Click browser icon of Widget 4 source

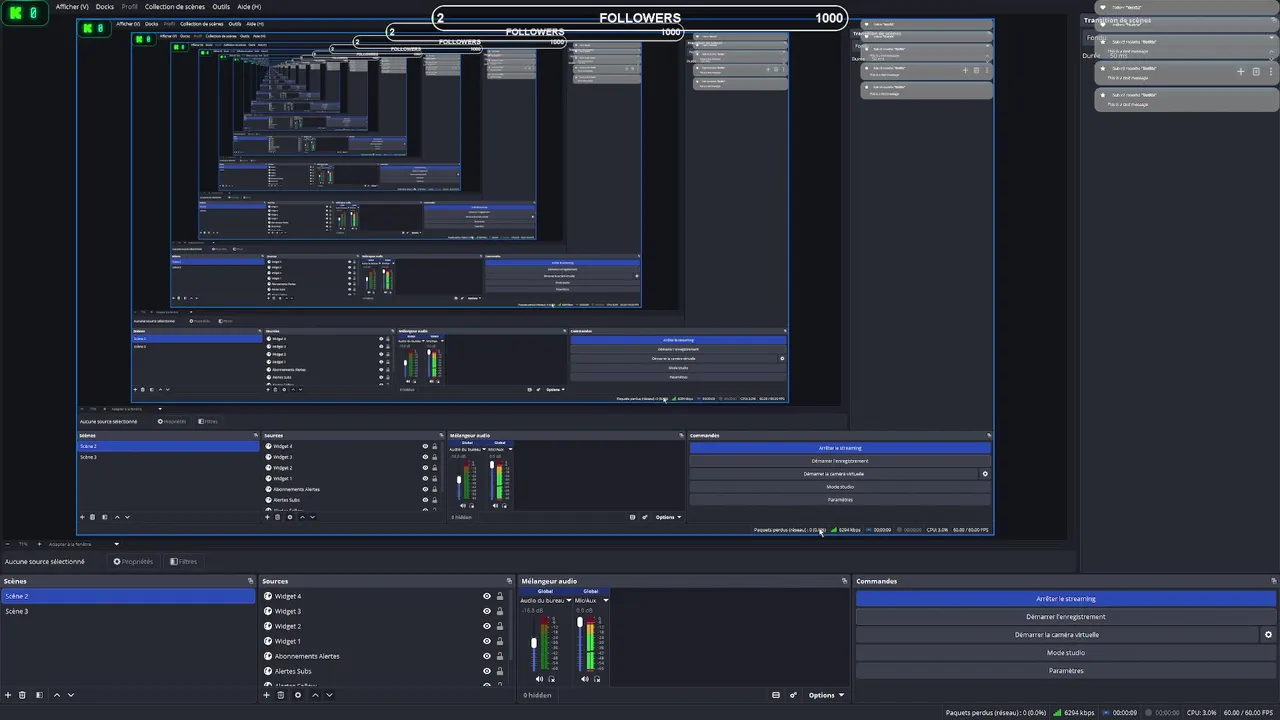click(x=268, y=596)
